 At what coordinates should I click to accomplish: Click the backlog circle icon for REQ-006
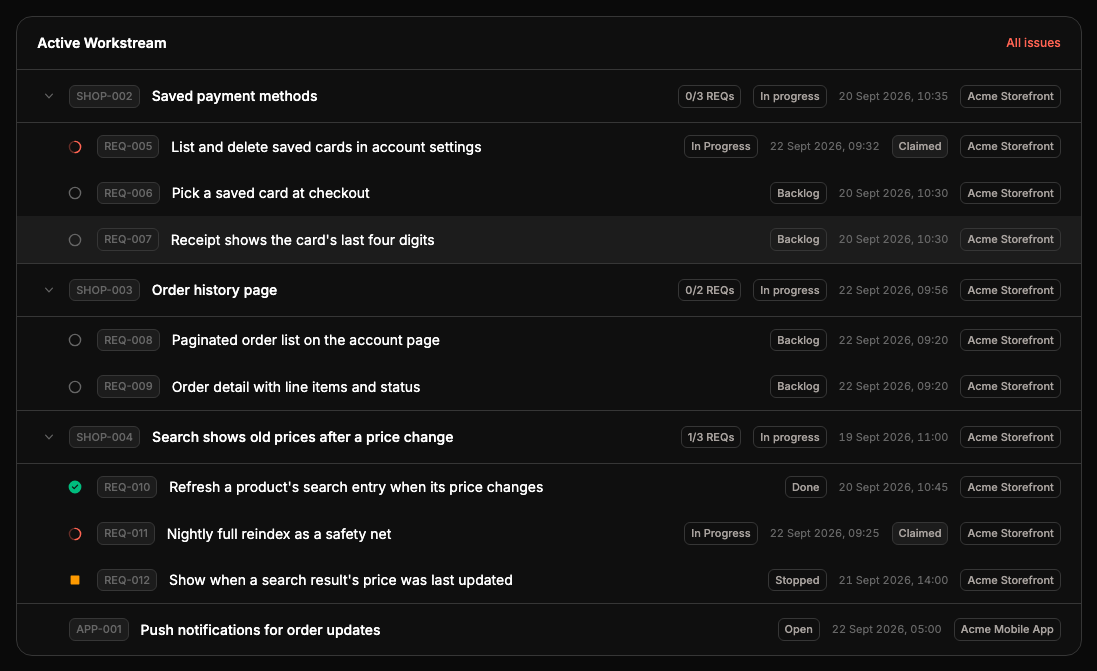[75, 193]
